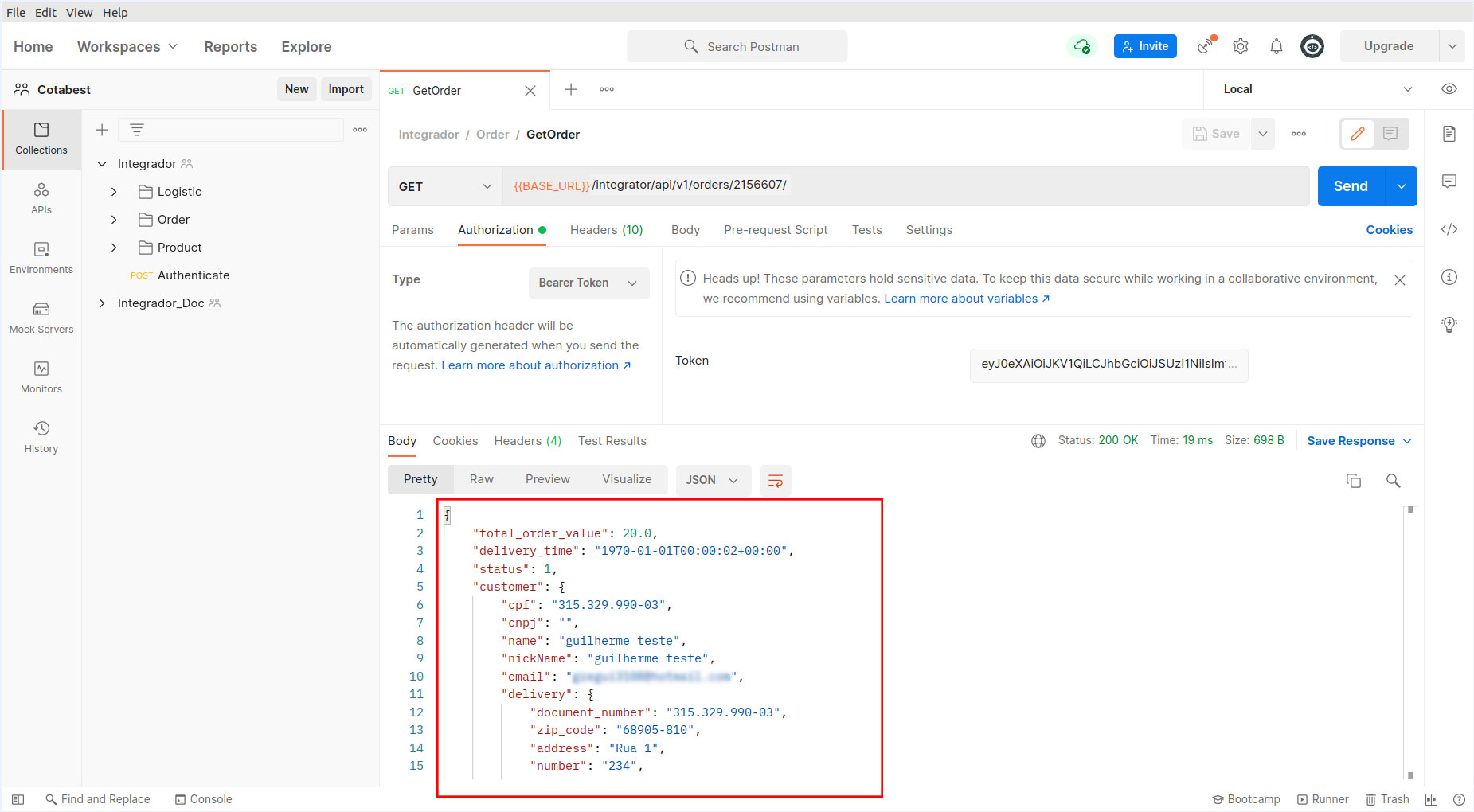Screen dimensions: 1474x812
Task: Click the Invite button
Action: (x=1145, y=46)
